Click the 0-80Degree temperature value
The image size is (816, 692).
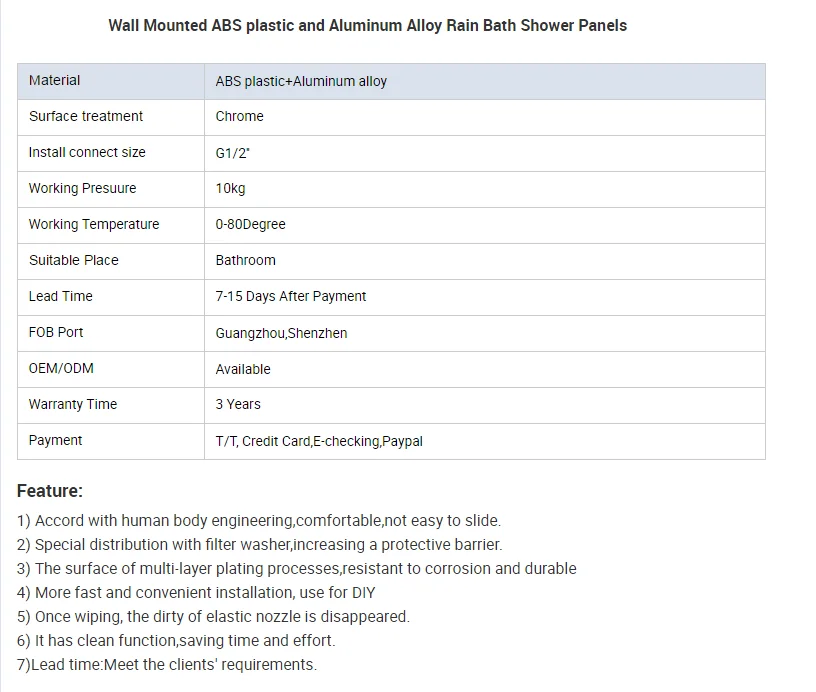coord(251,225)
